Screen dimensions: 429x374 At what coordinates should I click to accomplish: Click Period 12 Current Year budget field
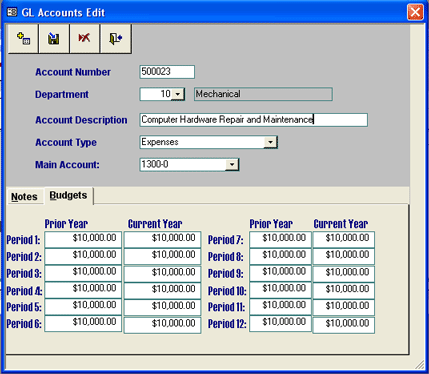tap(344, 325)
